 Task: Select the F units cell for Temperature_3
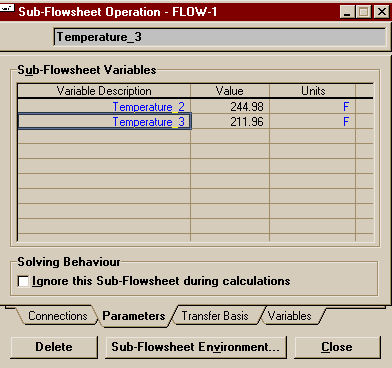(312, 122)
